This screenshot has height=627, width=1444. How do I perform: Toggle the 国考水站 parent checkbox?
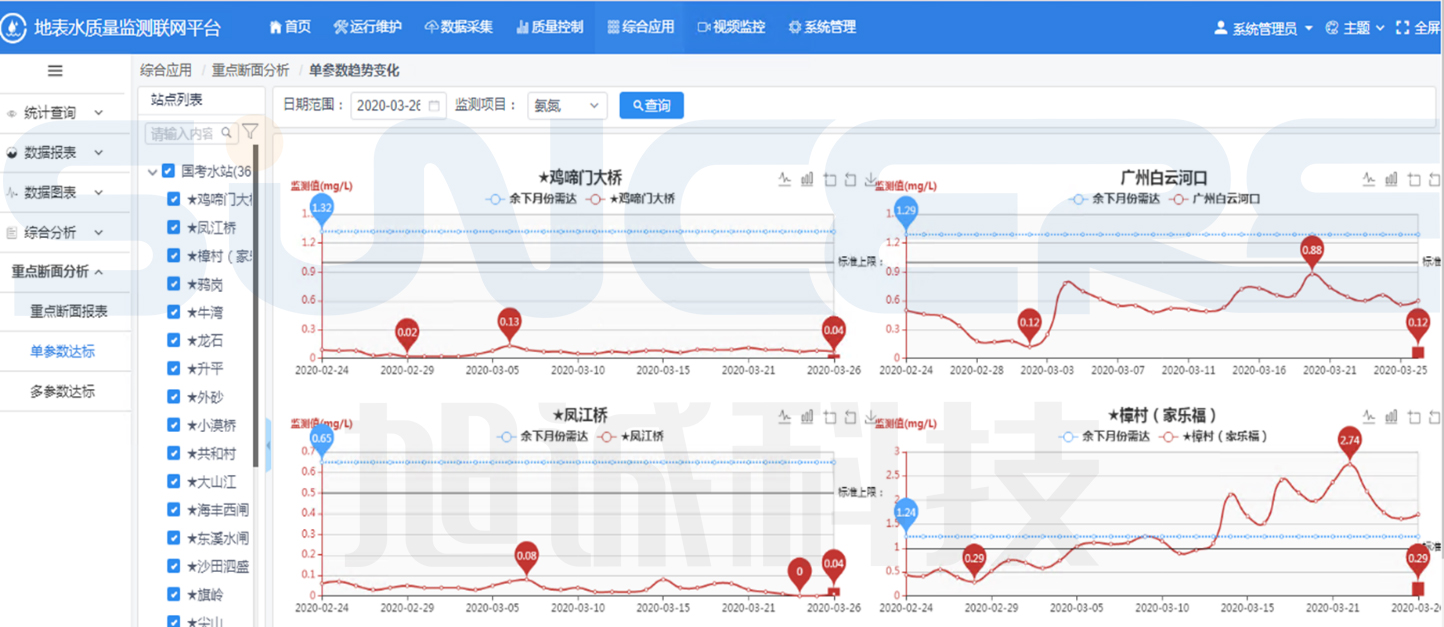(x=168, y=171)
